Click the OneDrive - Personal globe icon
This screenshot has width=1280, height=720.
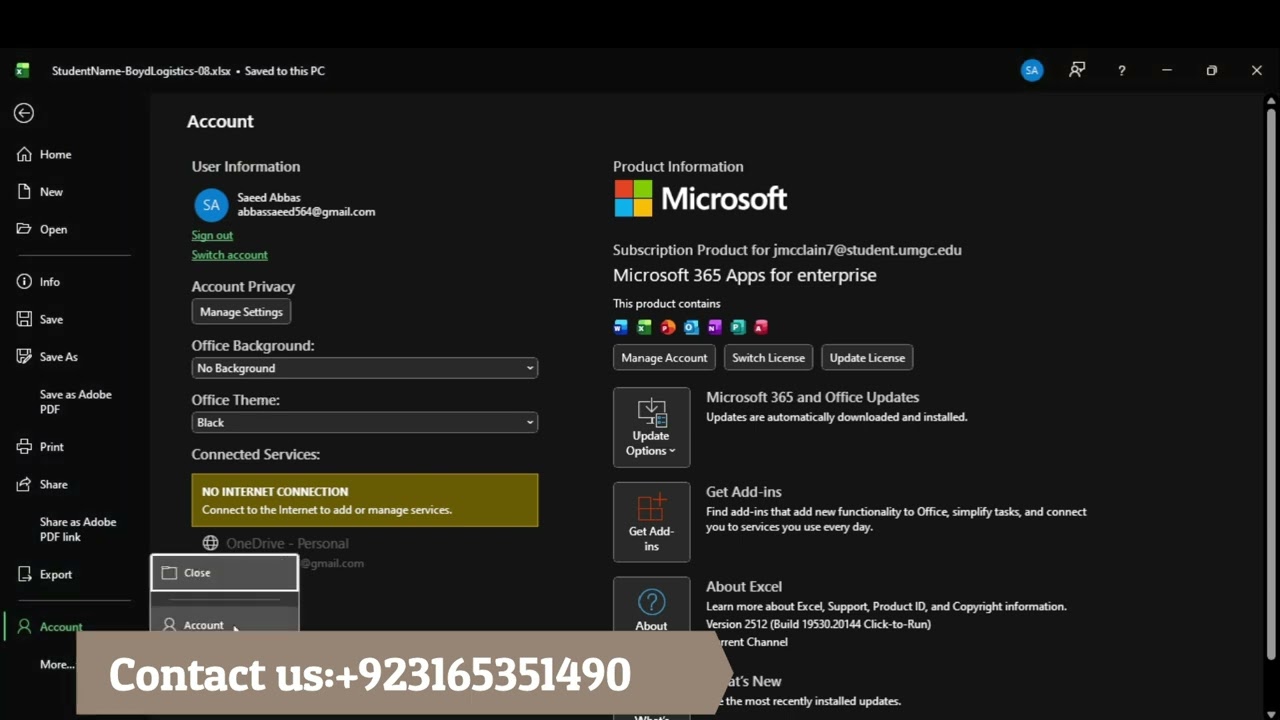(x=210, y=543)
